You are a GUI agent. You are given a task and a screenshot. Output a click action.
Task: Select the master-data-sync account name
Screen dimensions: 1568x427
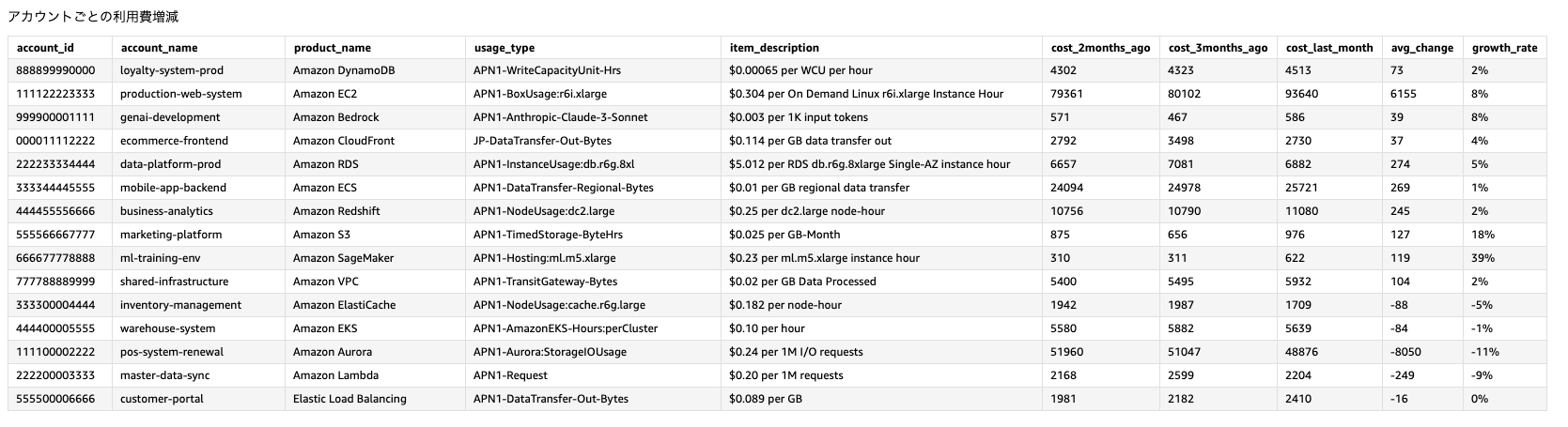[164, 375]
